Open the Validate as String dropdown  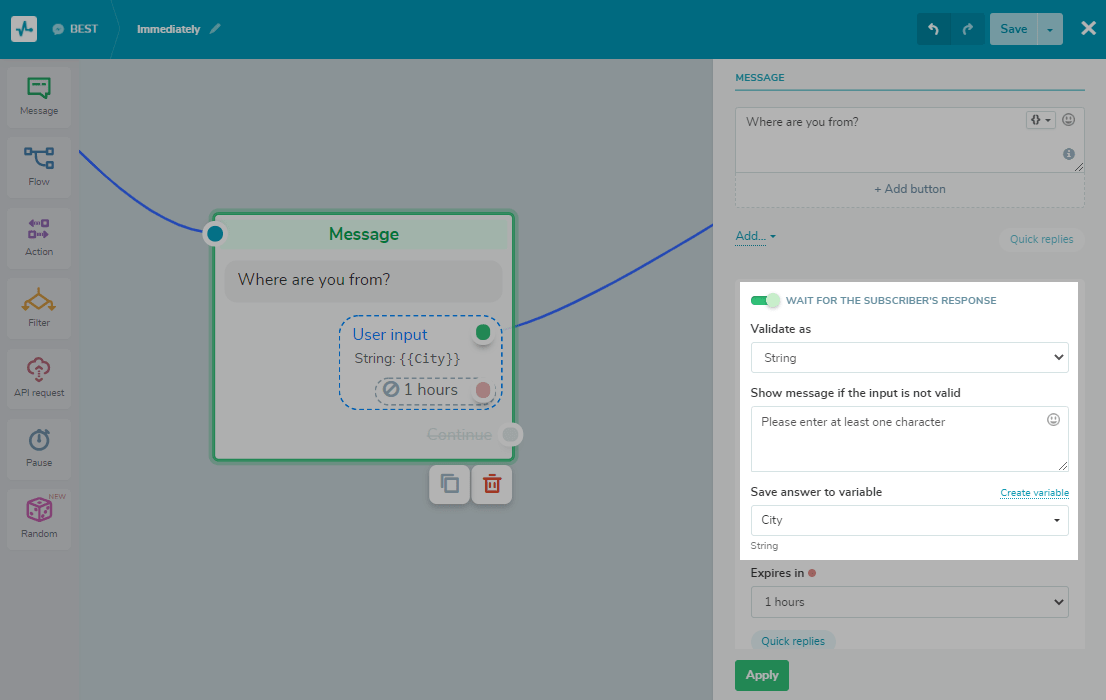[x=909, y=358]
